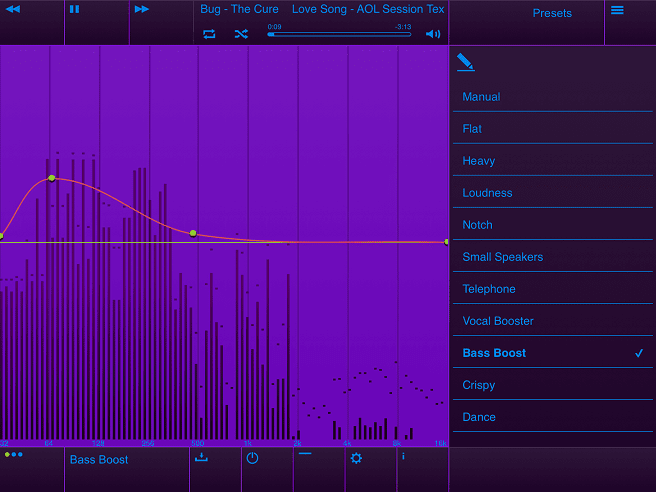Open the hamburger list menu icon
656x492 pixels.
[617, 10]
